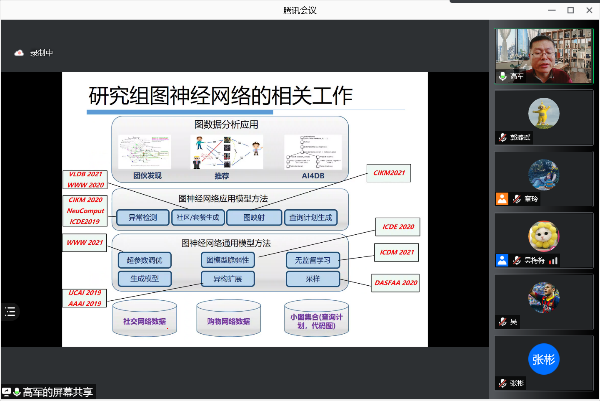Click the muted mic icon on the cat flower avatar tile
Image resolution: width=600 pixels, height=401 pixels.
coord(517,260)
